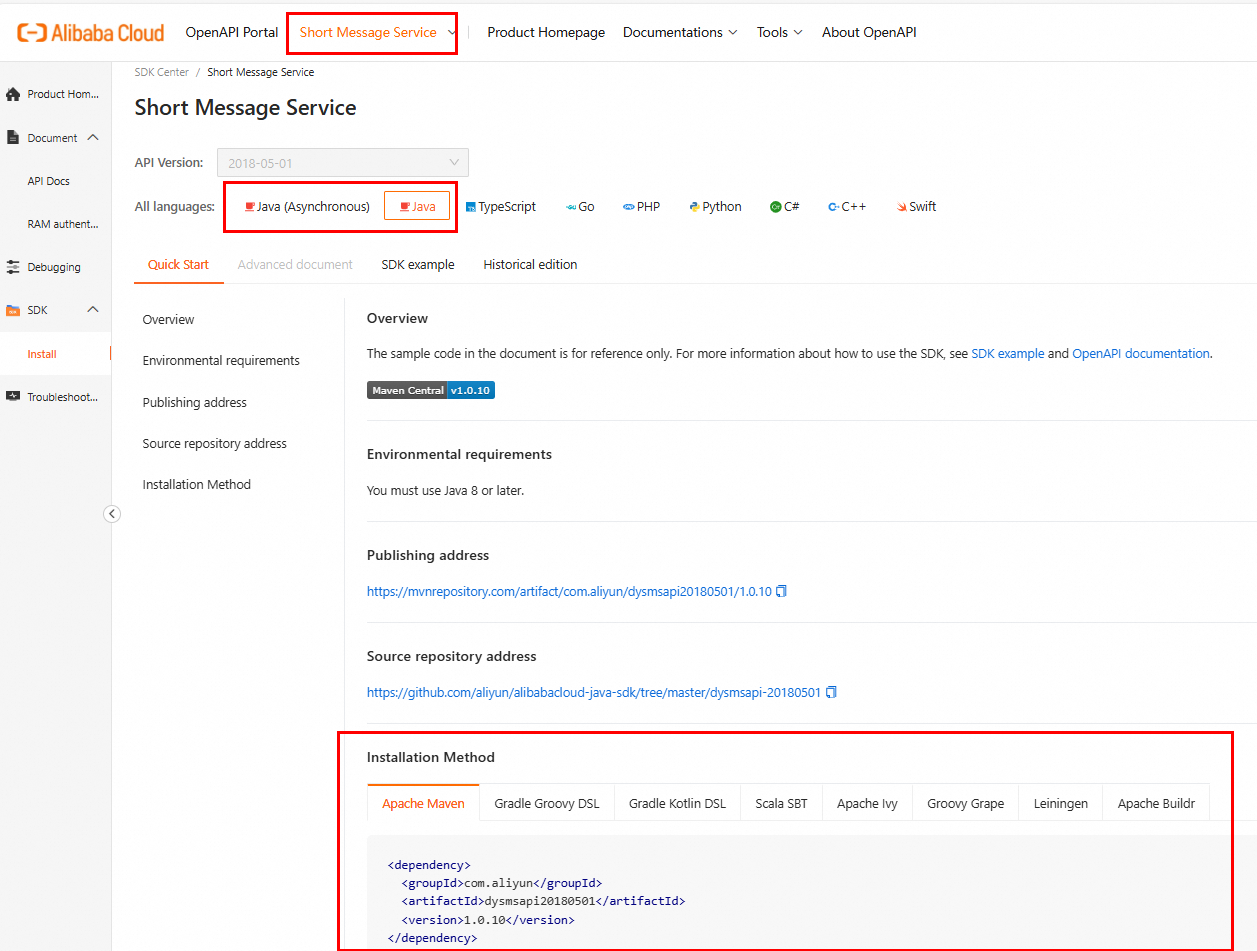Open Product Home in sidebar
This screenshot has height=951, width=1257.
(54, 94)
